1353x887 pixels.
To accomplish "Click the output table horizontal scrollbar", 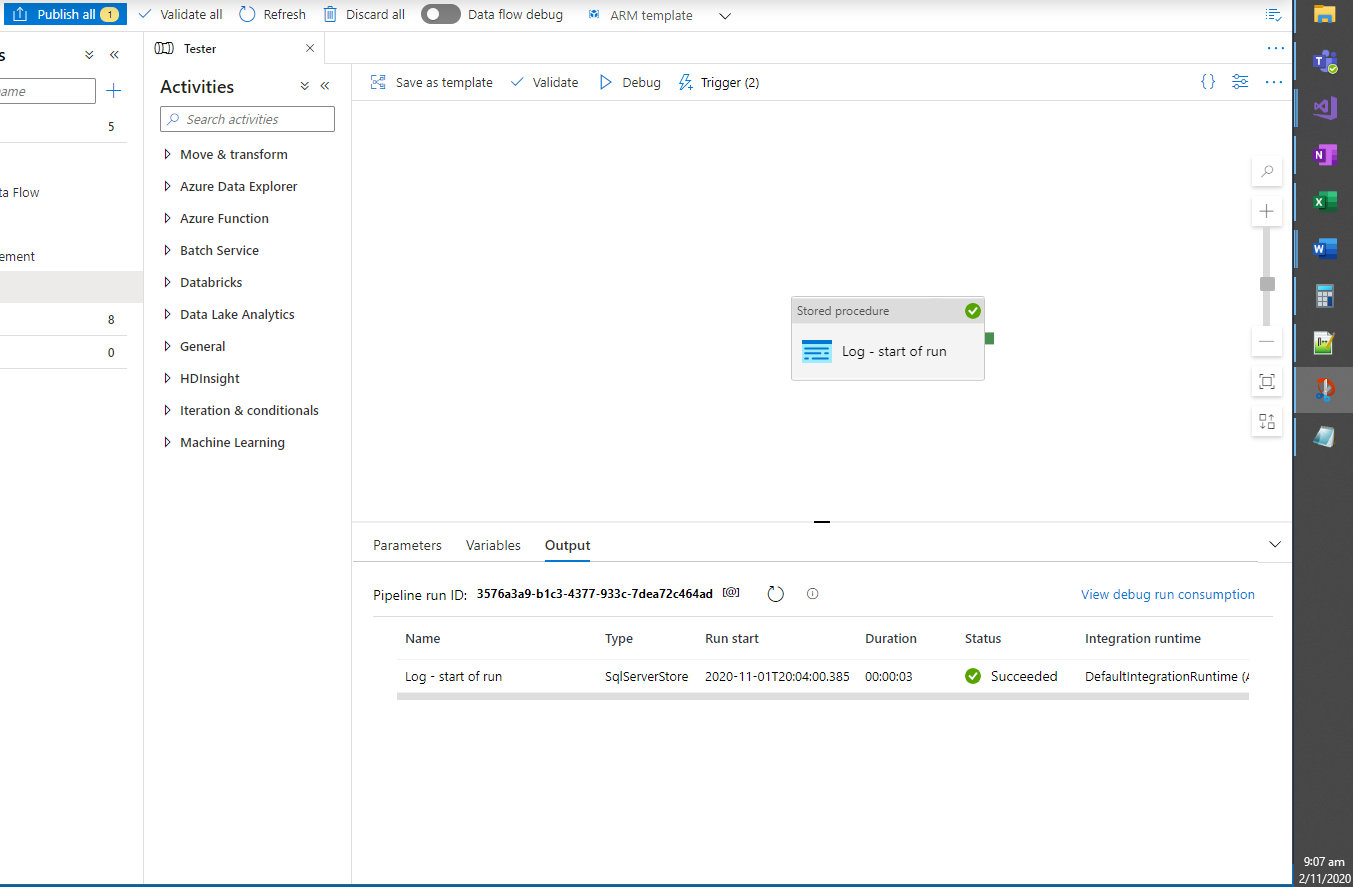I will [822, 696].
